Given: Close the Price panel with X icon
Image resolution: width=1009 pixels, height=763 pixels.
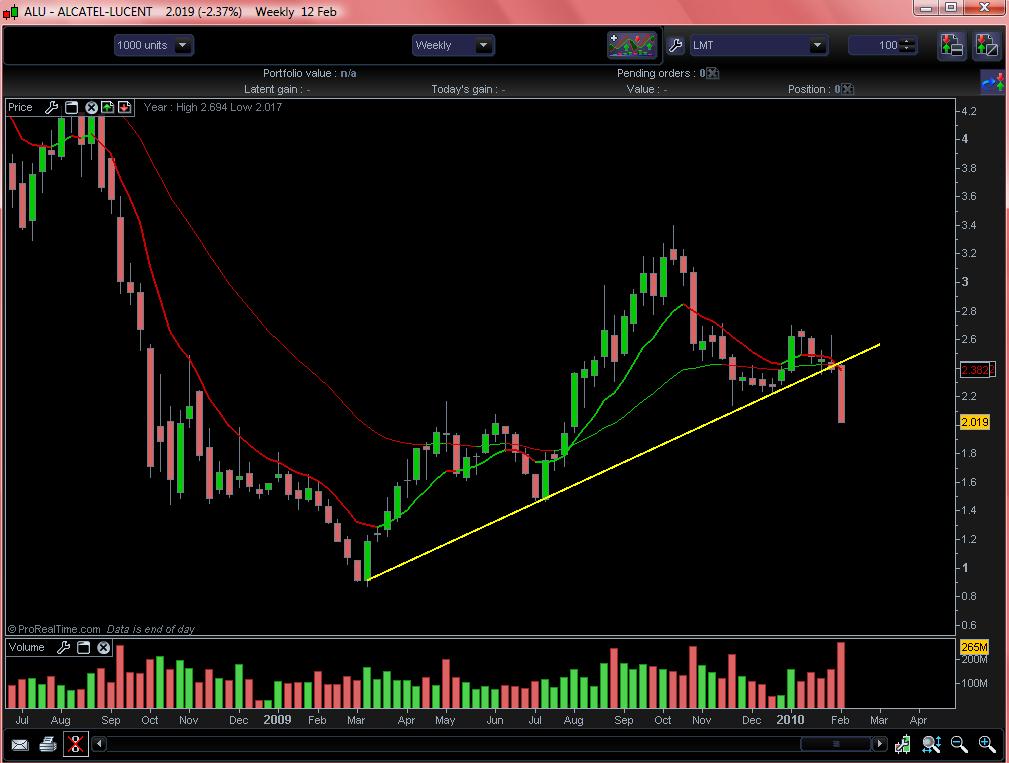Looking at the screenshot, I should pos(91,107).
